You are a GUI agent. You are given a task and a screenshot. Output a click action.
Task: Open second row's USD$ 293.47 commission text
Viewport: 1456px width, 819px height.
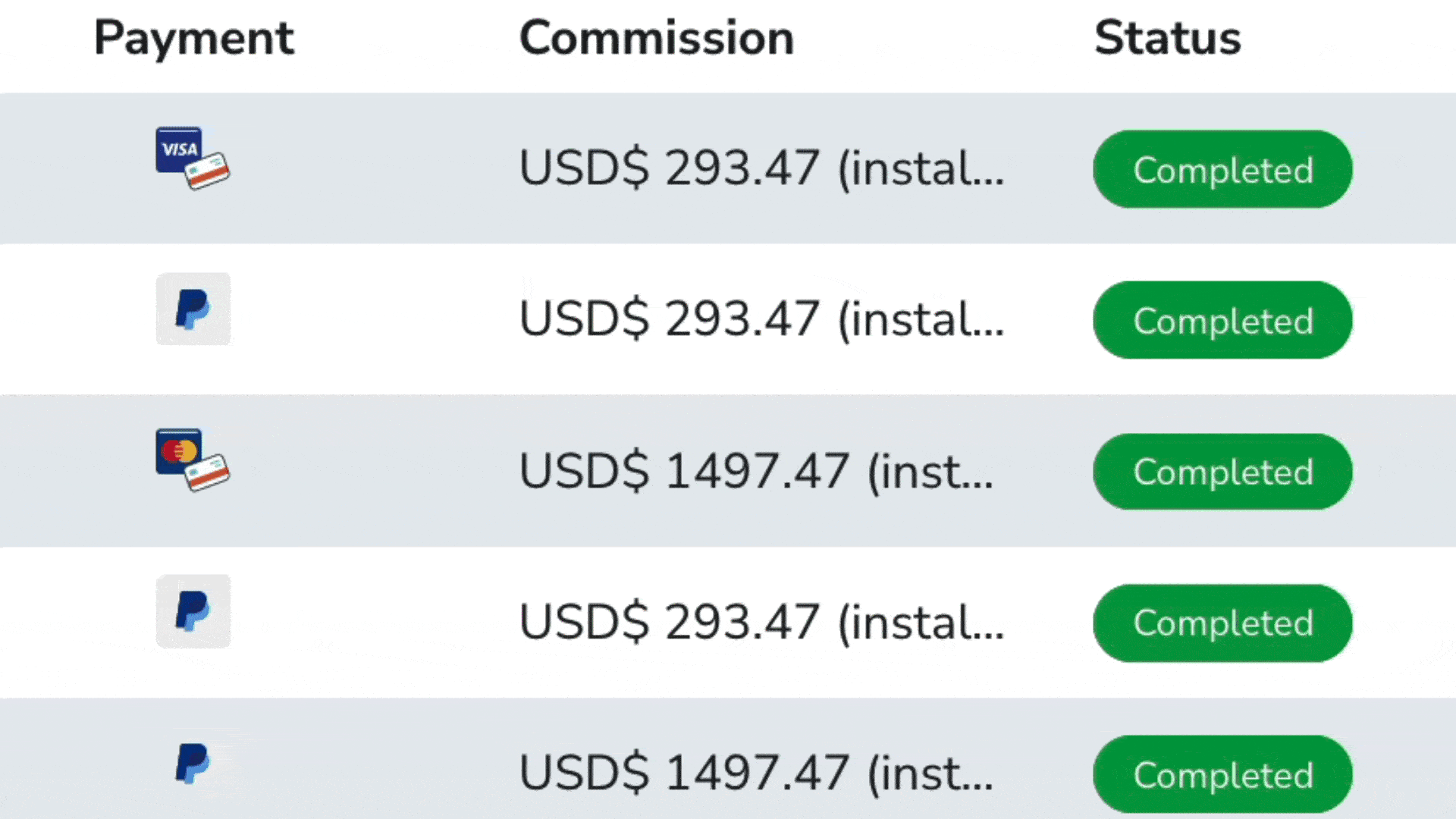[x=761, y=319]
